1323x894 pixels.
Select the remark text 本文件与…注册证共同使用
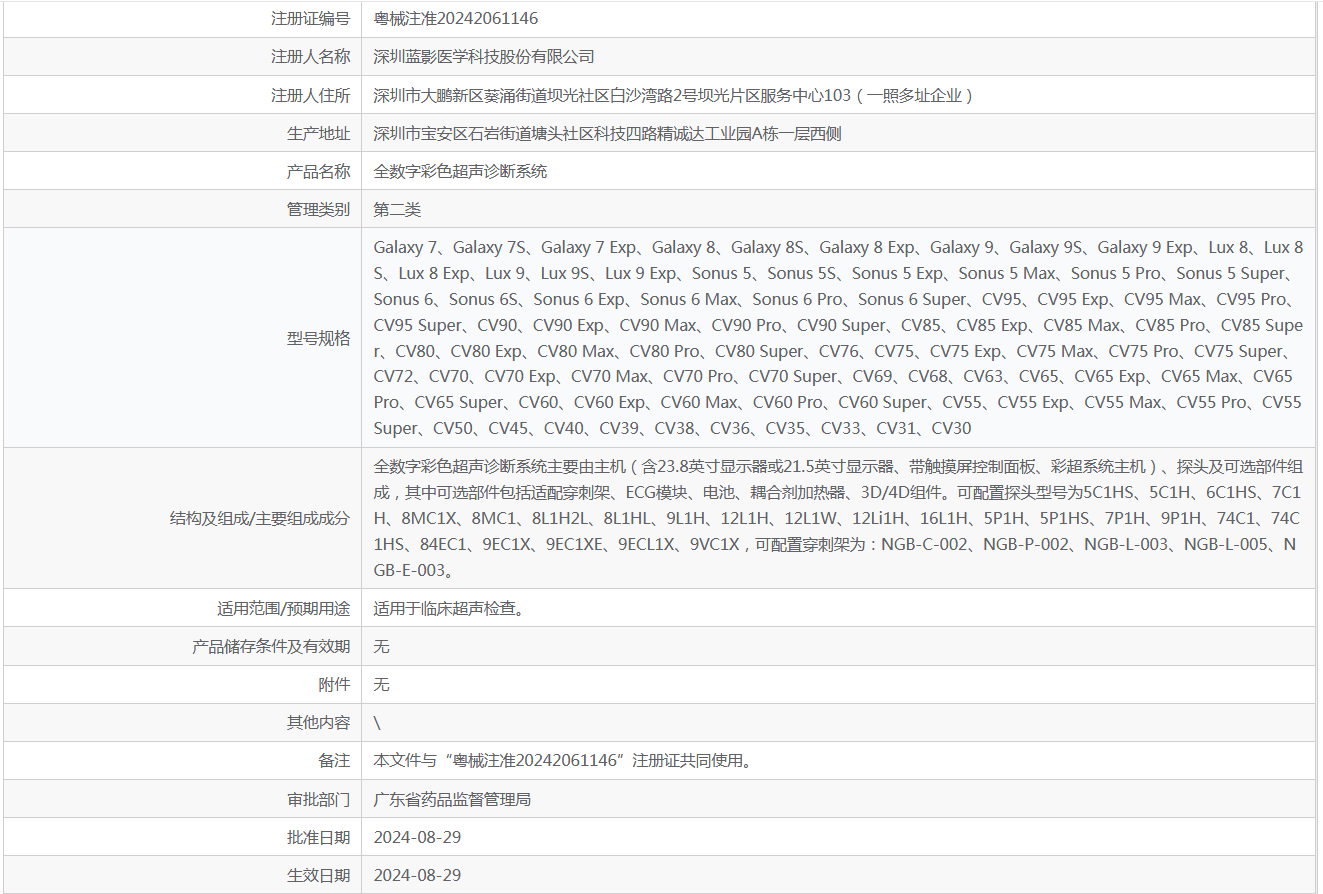tap(563, 760)
